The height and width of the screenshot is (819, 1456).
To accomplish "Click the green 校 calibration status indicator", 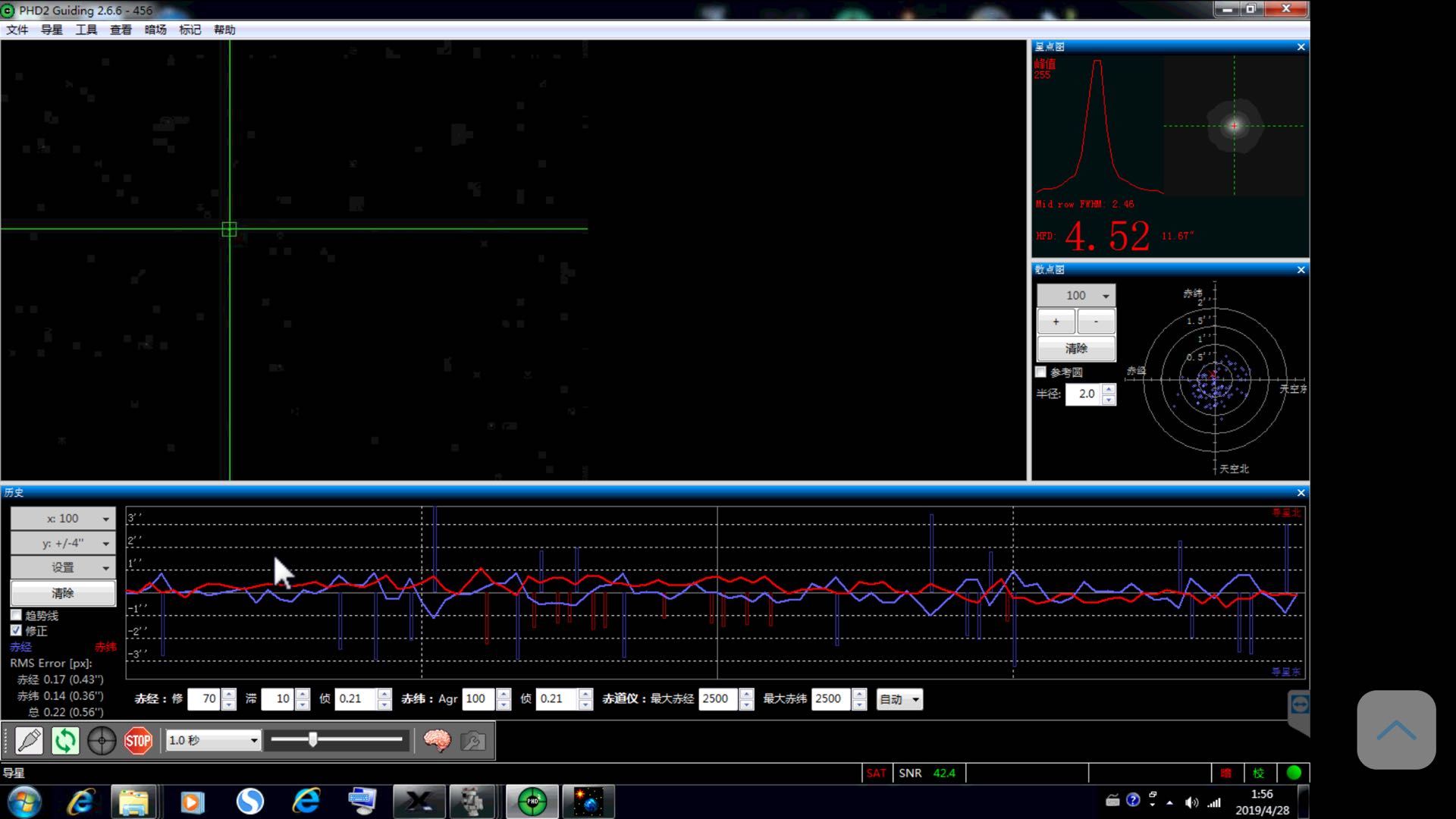I will point(1259,773).
